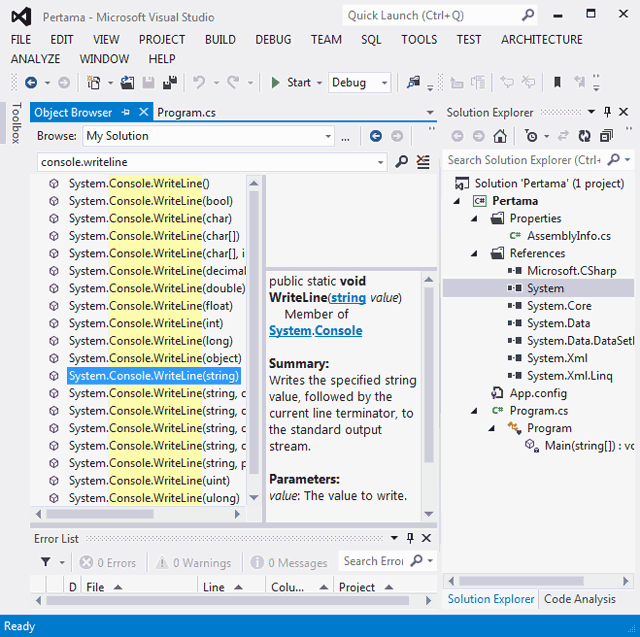Click the Open File toolbar icon
Image resolution: width=640 pixels, height=637 pixels.
coord(127,83)
